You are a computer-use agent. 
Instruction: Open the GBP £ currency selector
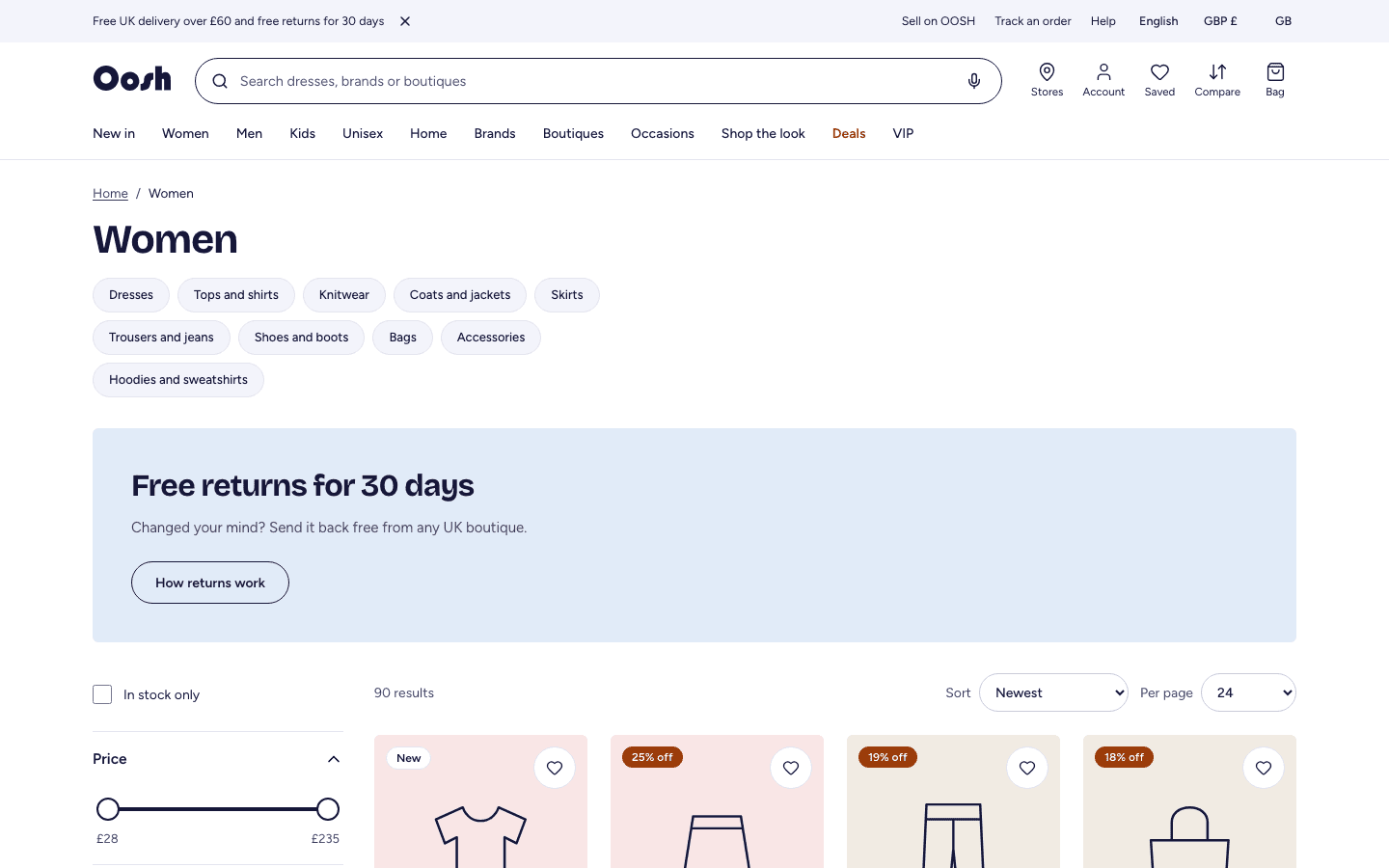pyautogui.click(x=1220, y=21)
